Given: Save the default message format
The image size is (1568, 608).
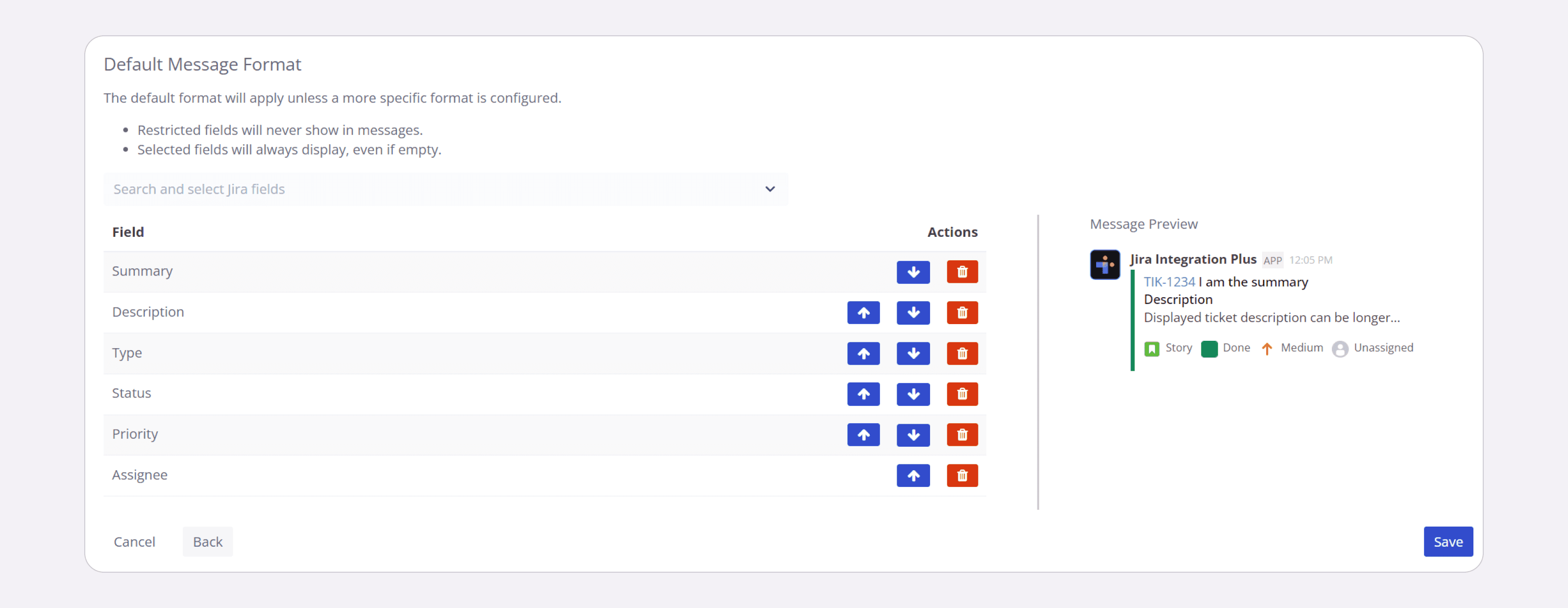Looking at the screenshot, I should pos(1448,542).
